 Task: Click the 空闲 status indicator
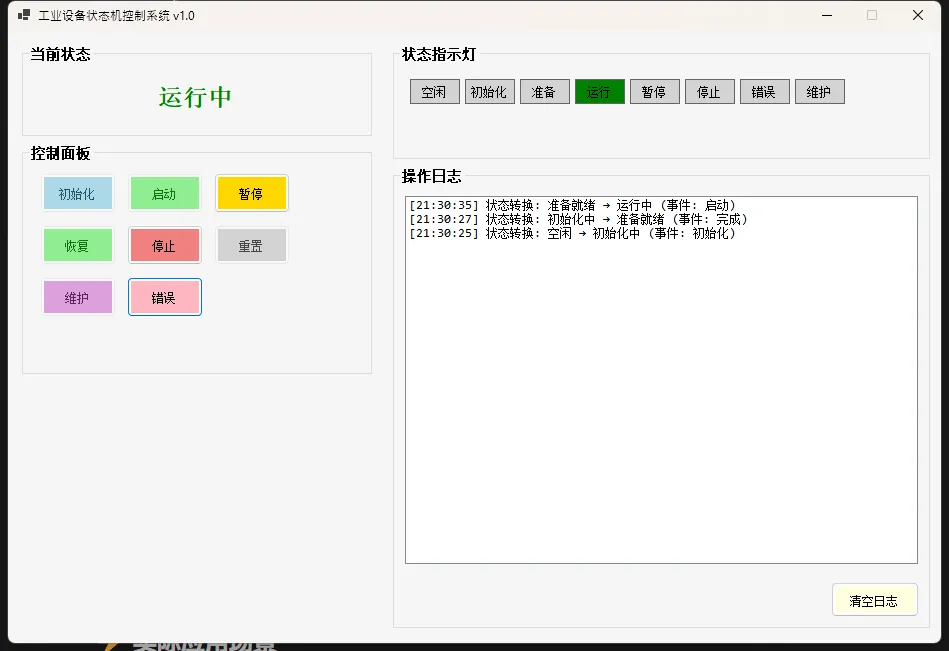point(434,92)
